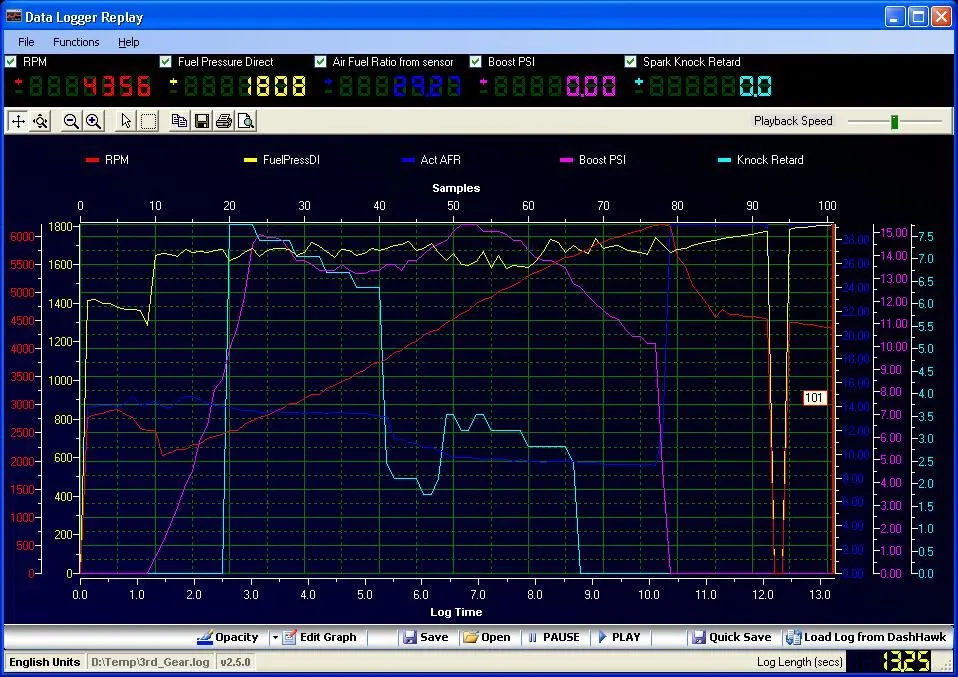The height and width of the screenshot is (677, 958).
Task: Select the pan/move graph tool
Action: (x=18, y=121)
